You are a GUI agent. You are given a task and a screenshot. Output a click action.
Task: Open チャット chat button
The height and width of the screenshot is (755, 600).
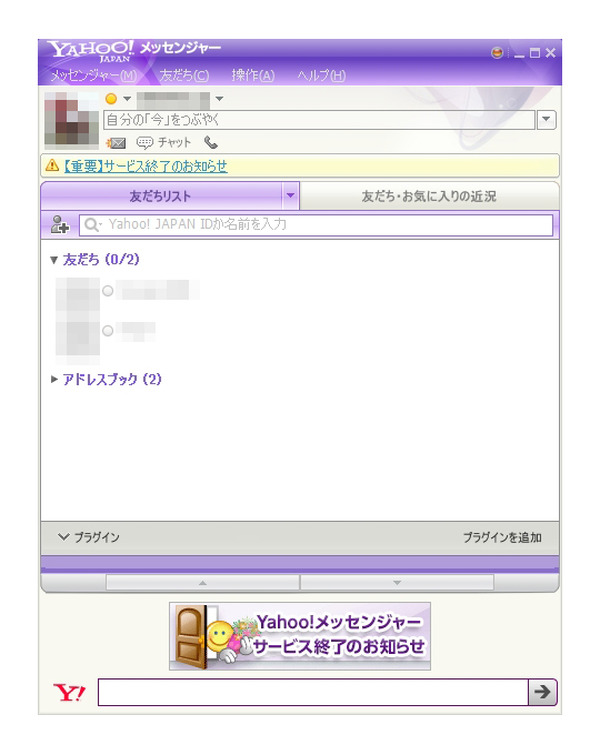click(x=164, y=143)
